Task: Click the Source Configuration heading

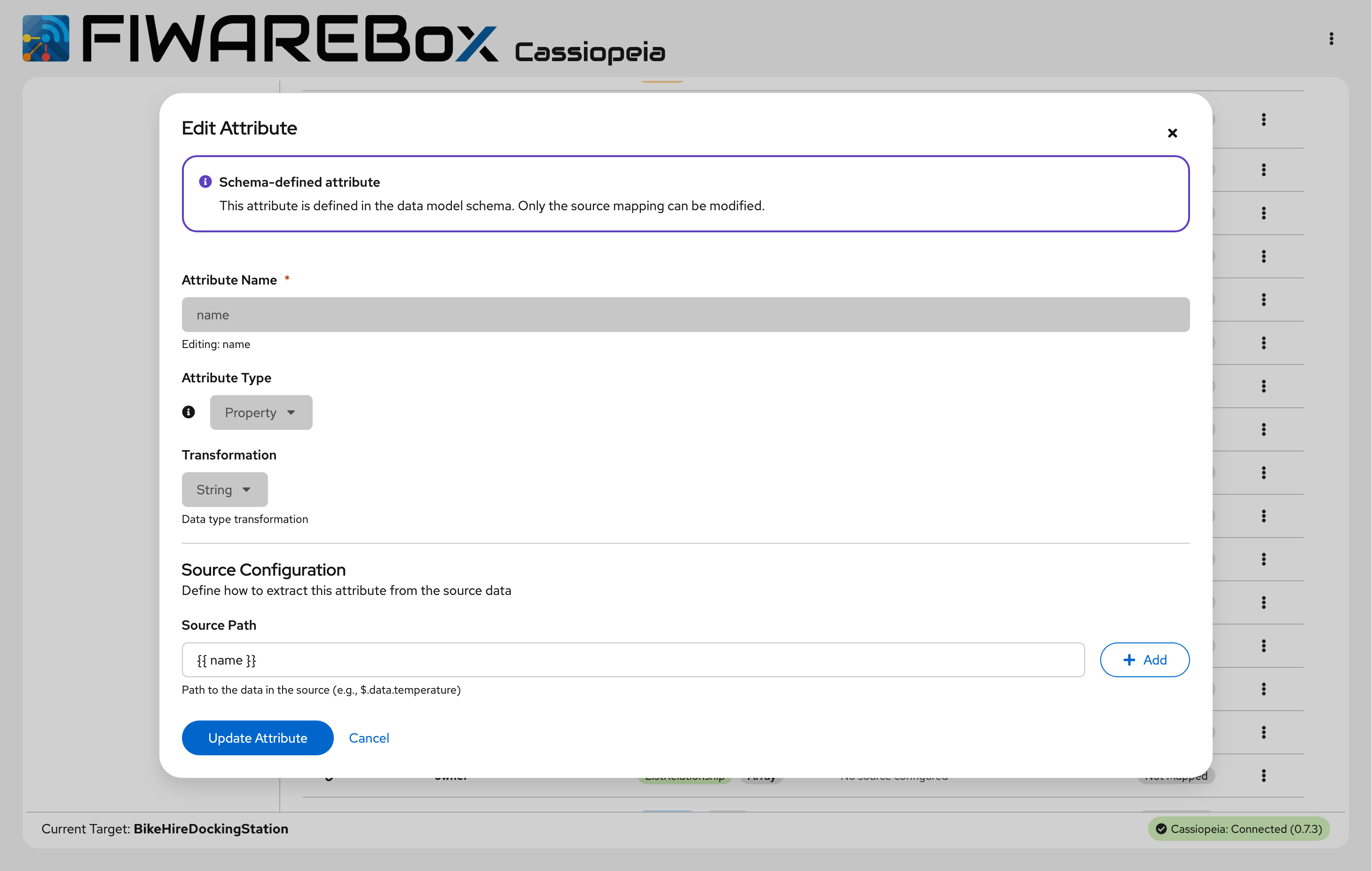Action: [263, 570]
